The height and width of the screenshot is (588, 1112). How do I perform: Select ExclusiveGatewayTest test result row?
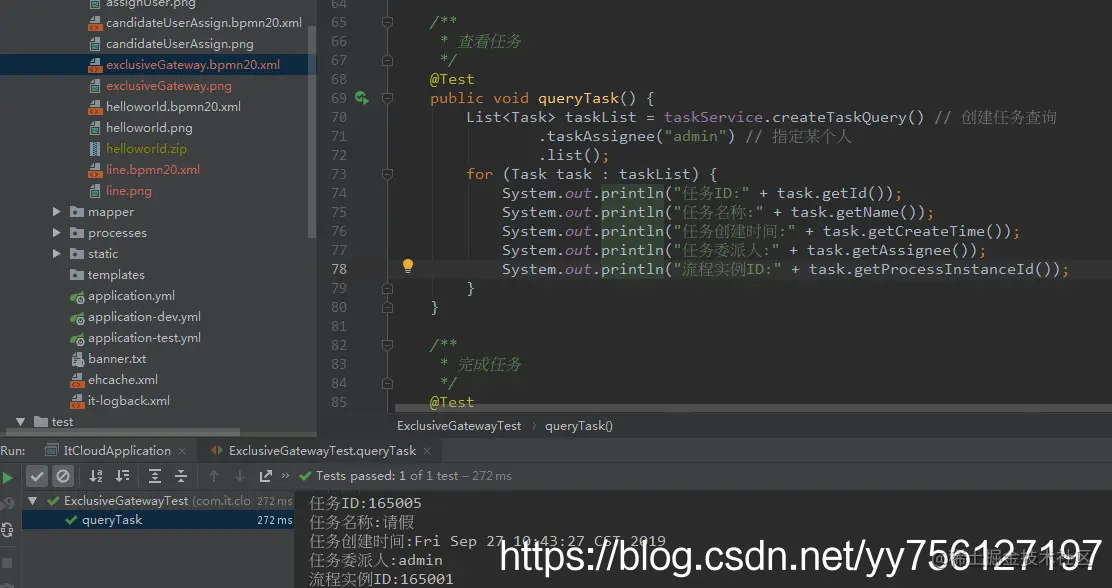pos(157,501)
